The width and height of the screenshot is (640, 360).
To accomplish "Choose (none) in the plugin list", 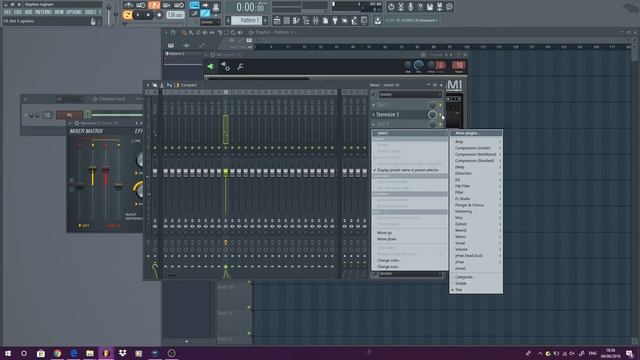I will [x=476, y=268].
